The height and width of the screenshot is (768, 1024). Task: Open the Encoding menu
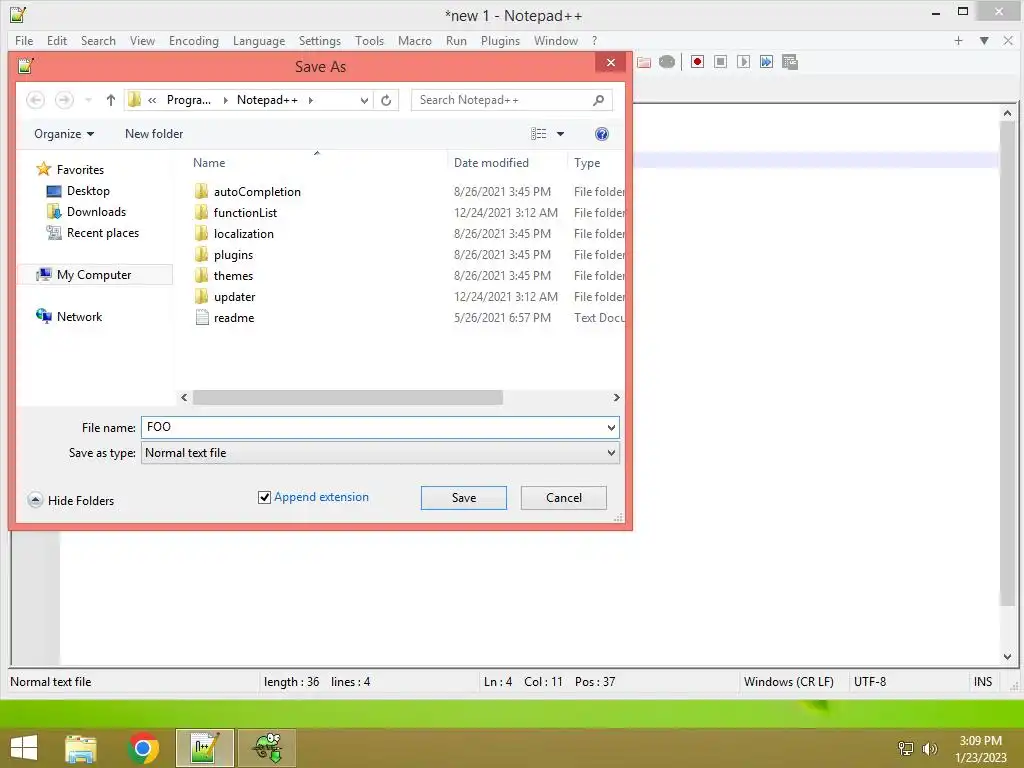(x=193, y=40)
